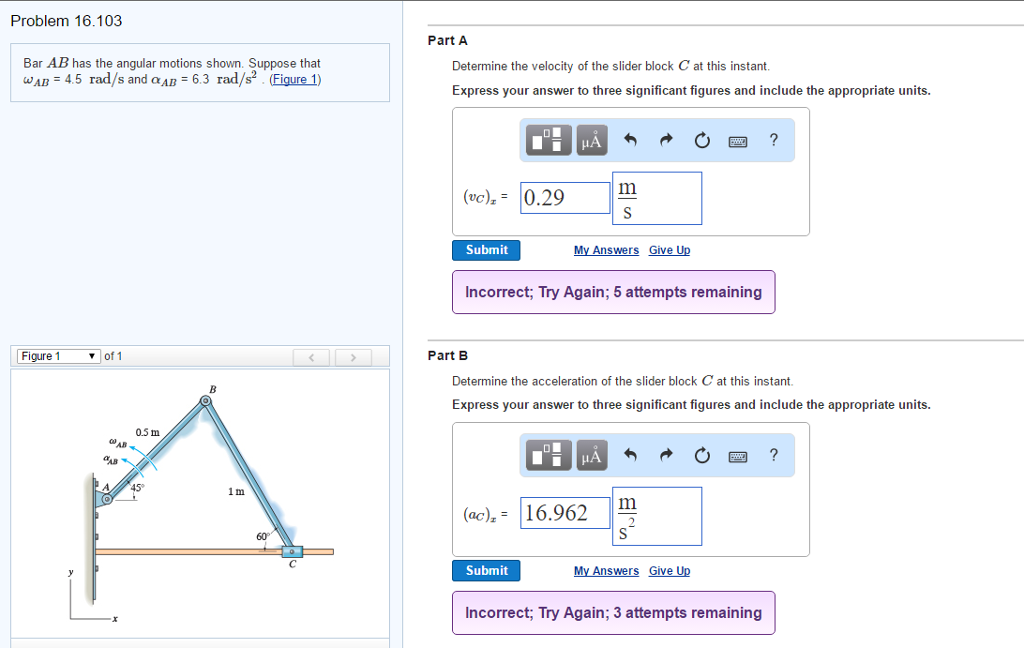Submit the Part A answer

[x=486, y=250]
